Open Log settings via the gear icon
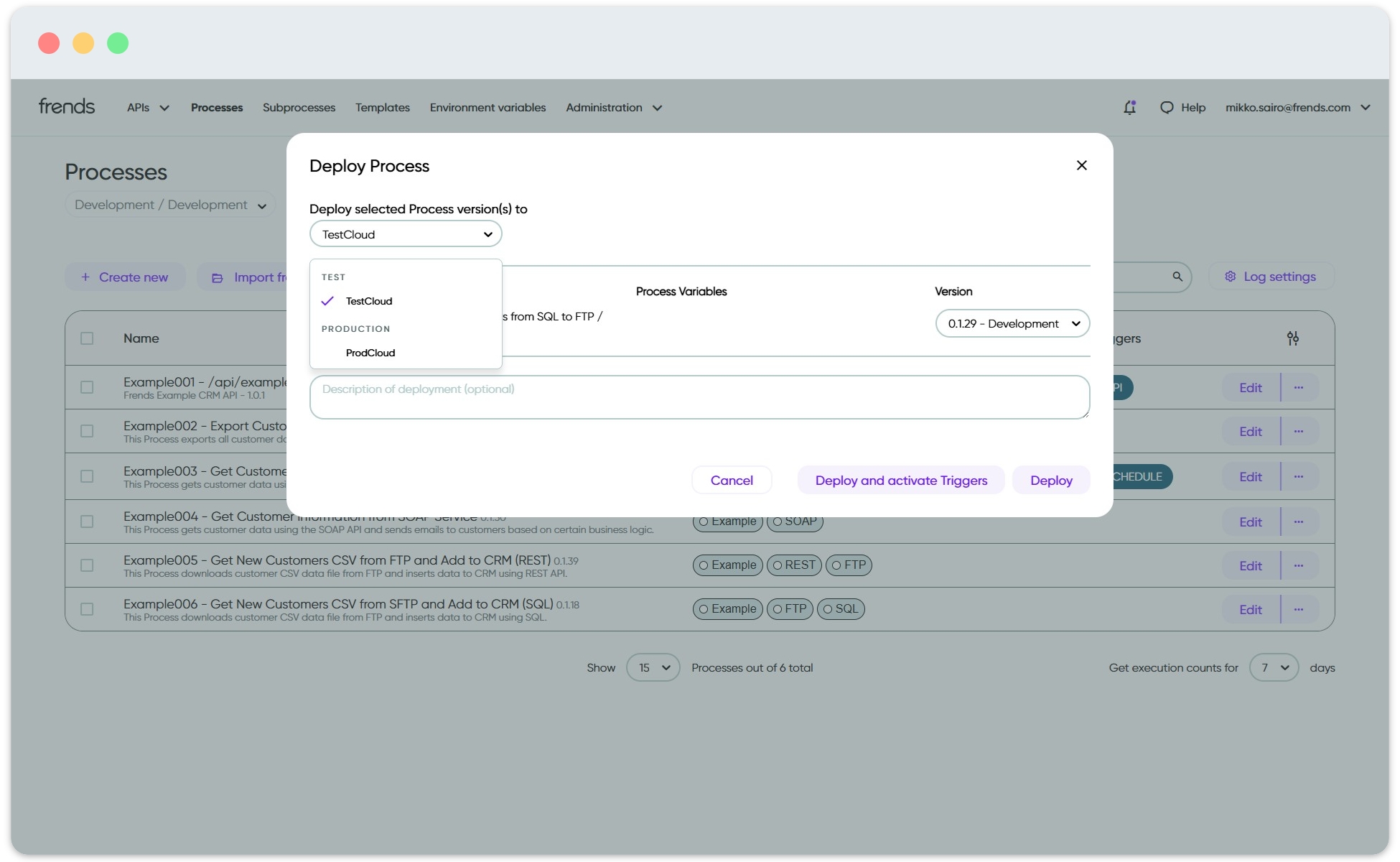Image resolution: width=1400 pixels, height=862 pixels. [1230, 277]
